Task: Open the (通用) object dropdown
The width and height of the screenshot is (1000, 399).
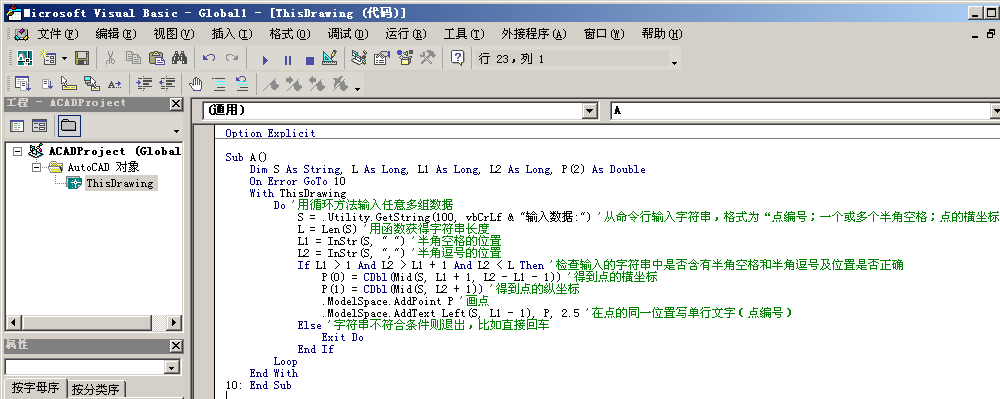Action: pos(590,111)
